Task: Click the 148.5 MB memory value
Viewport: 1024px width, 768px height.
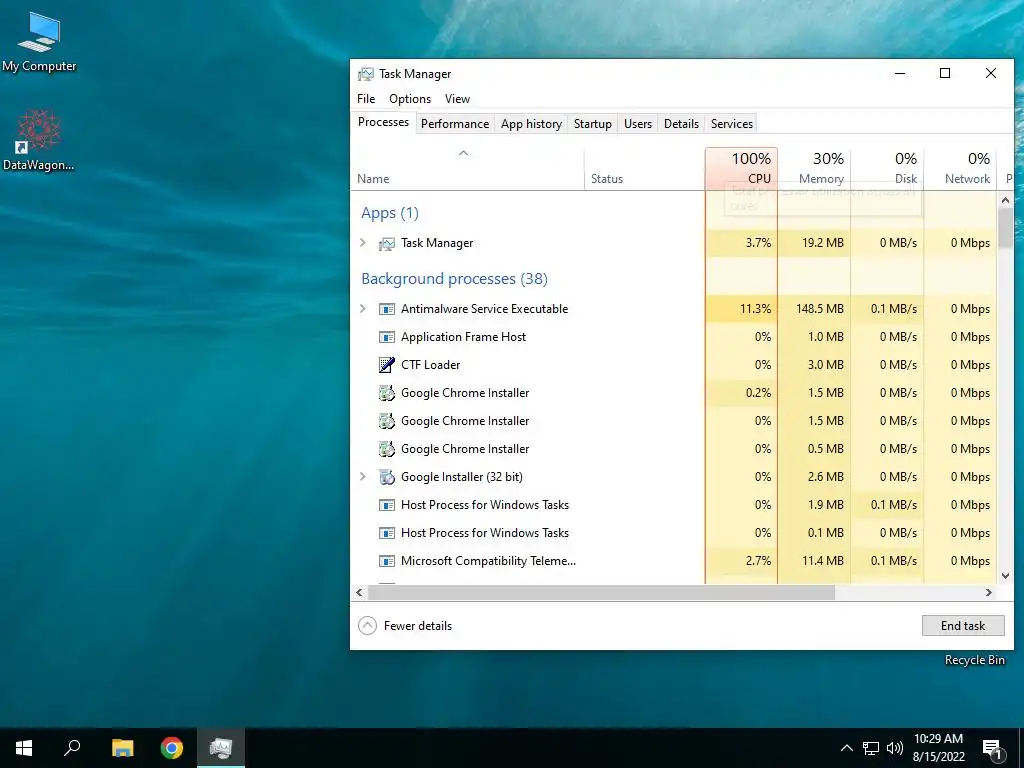Action: click(820, 309)
